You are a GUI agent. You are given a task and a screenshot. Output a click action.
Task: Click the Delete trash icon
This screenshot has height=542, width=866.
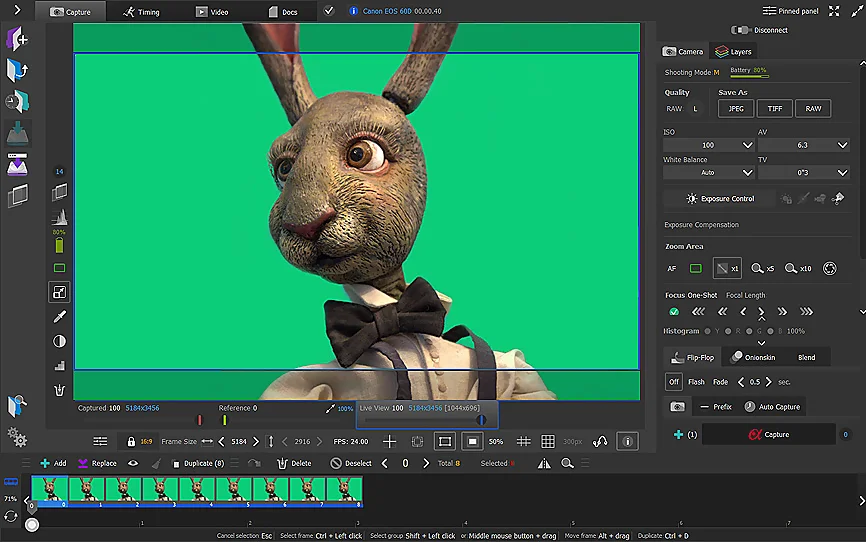click(281, 463)
